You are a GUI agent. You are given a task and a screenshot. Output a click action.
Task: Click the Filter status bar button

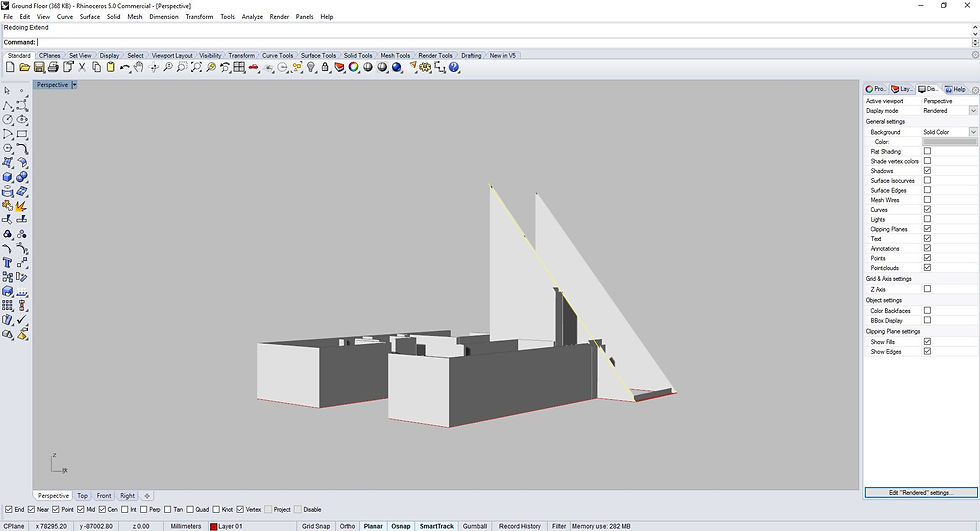(x=559, y=526)
